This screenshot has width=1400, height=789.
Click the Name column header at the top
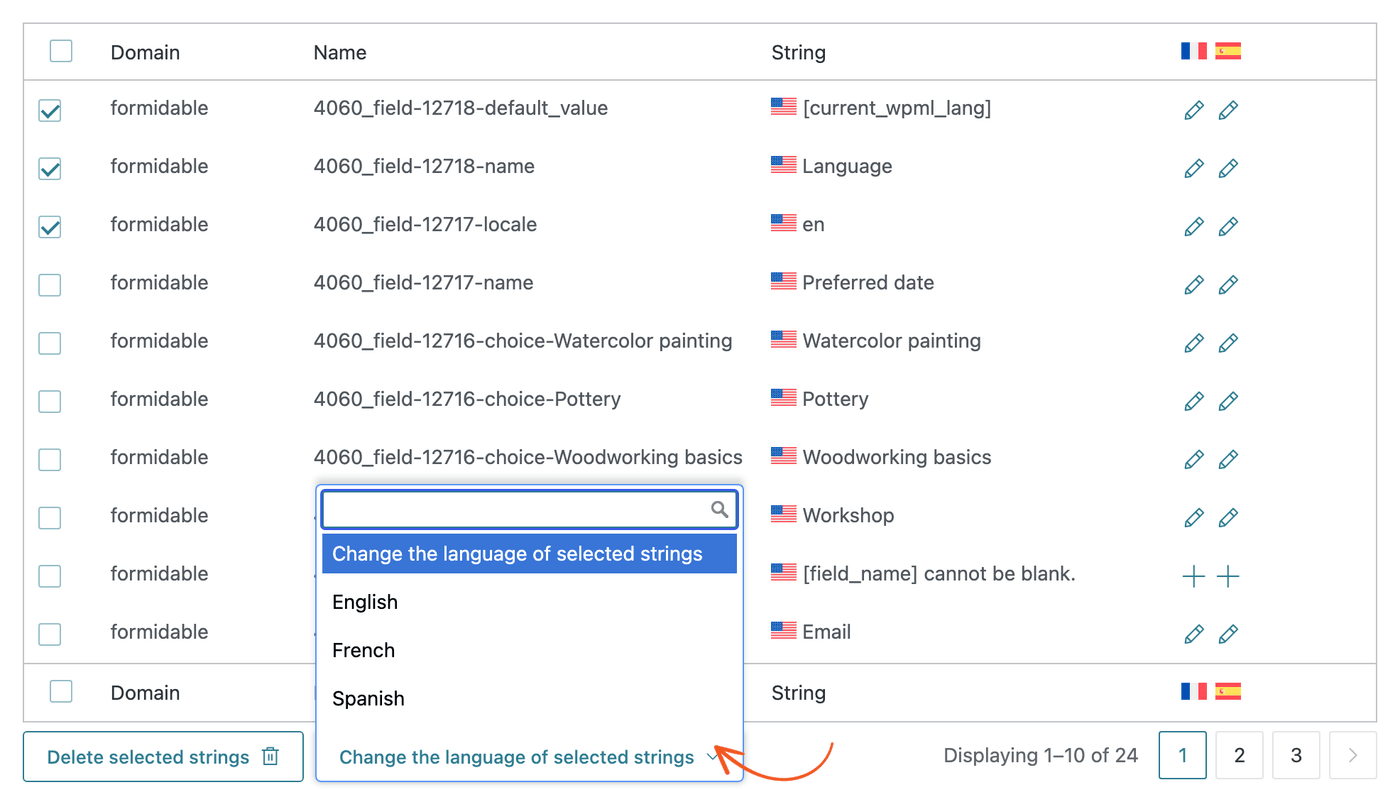tap(340, 52)
